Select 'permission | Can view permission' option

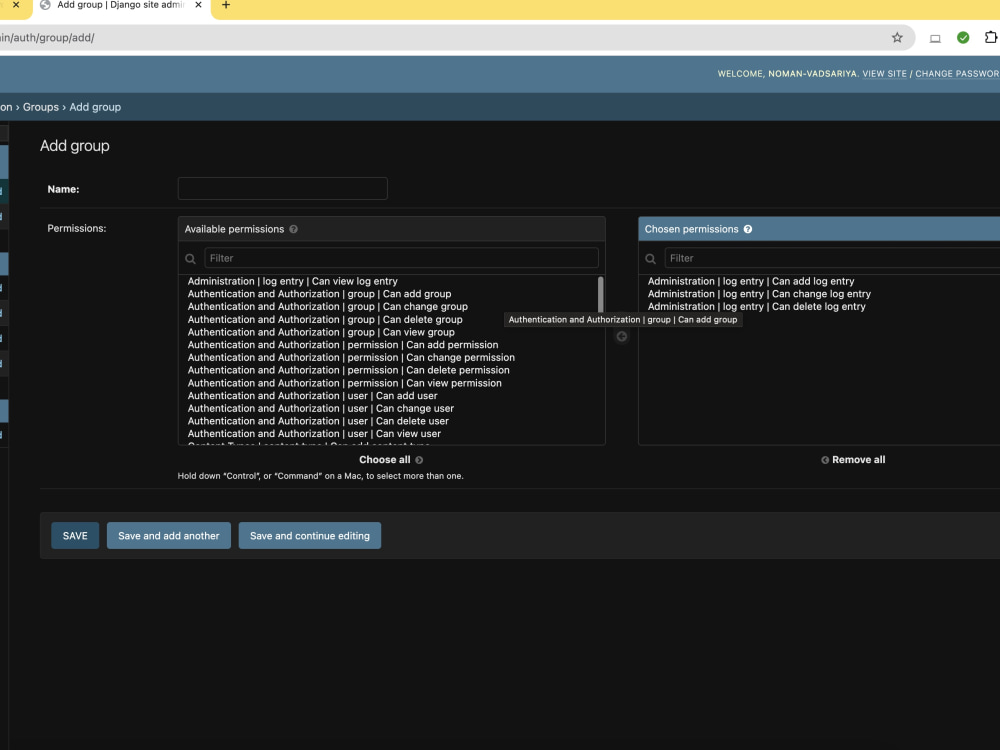click(x=345, y=383)
